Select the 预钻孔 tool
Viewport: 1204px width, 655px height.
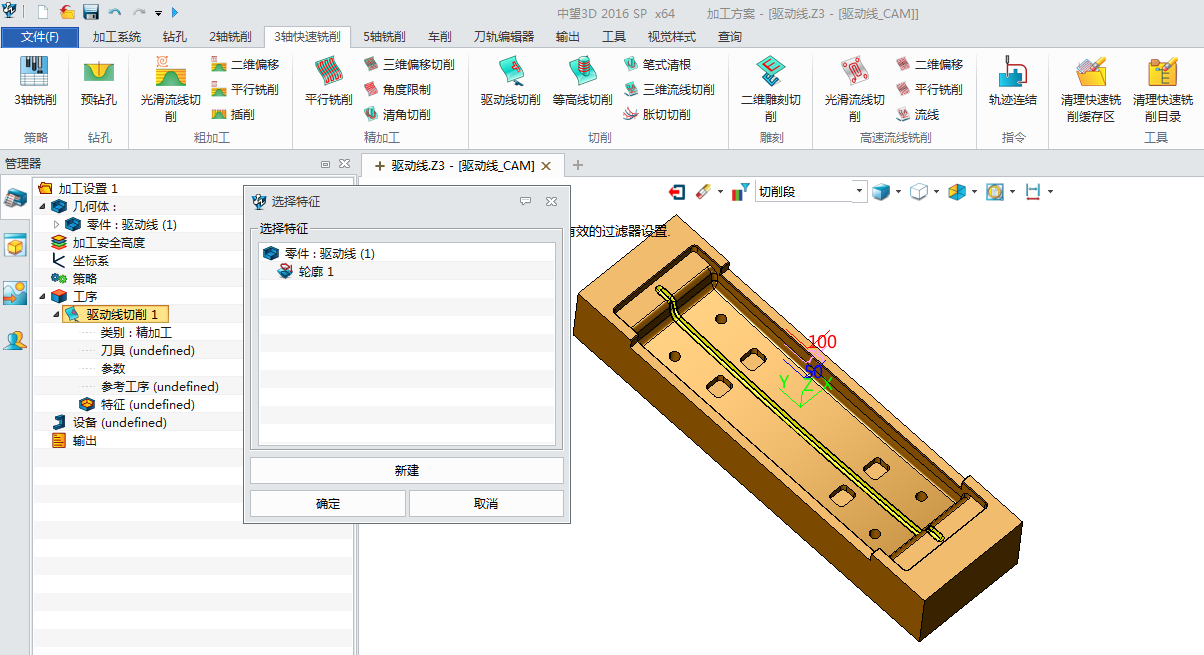(98, 75)
